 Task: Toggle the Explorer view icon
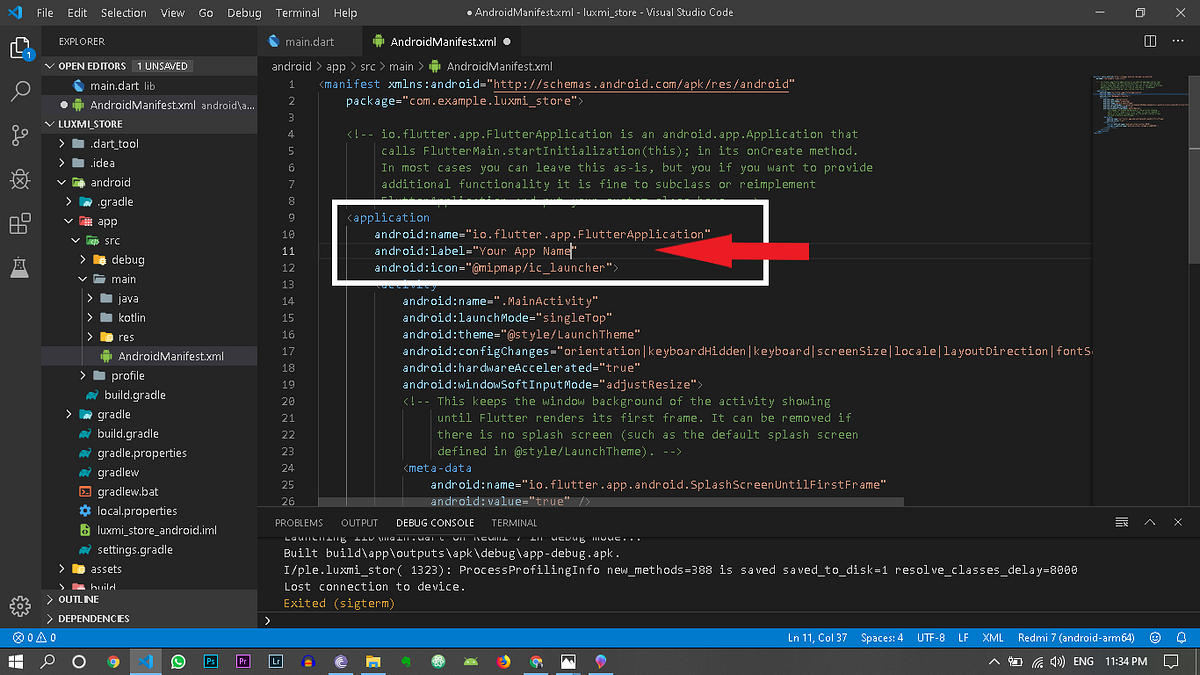[x=20, y=47]
